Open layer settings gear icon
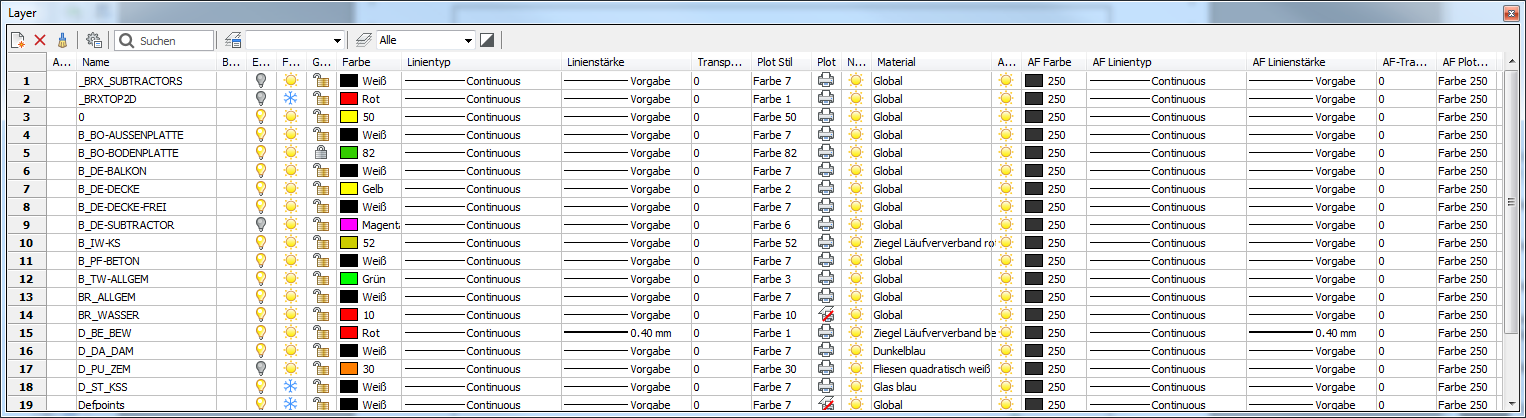The width and height of the screenshot is (1526, 418). click(x=94, y=40)
